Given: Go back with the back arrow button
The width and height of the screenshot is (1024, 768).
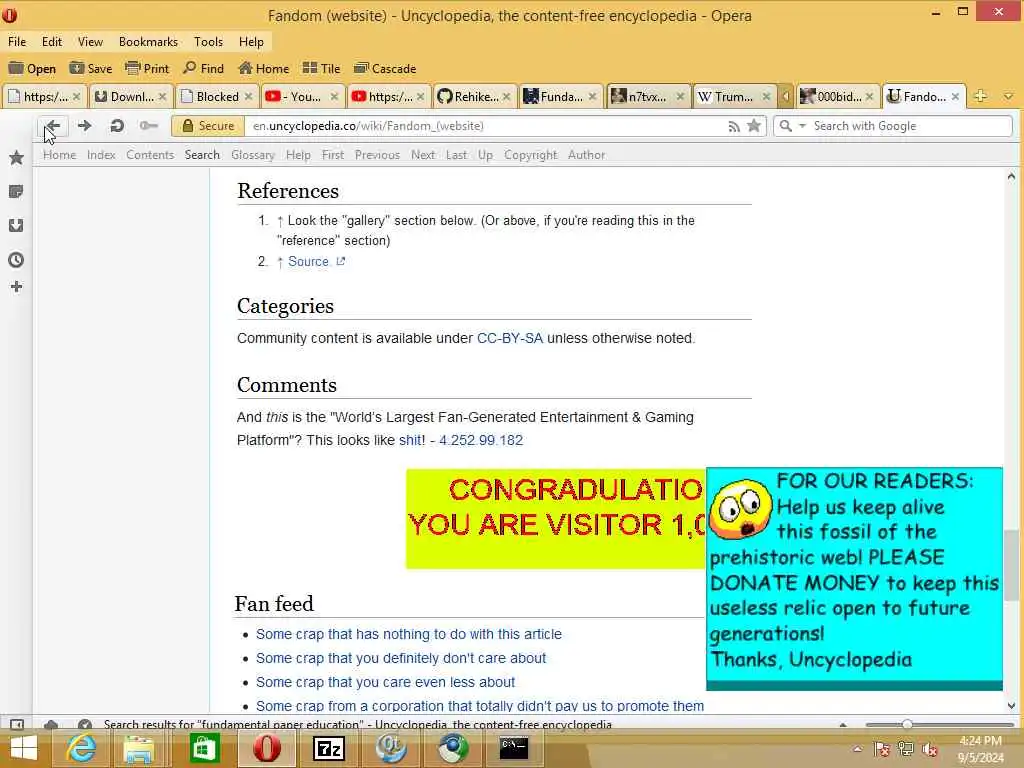Looking at the screenshot, I should coord(53,125).
